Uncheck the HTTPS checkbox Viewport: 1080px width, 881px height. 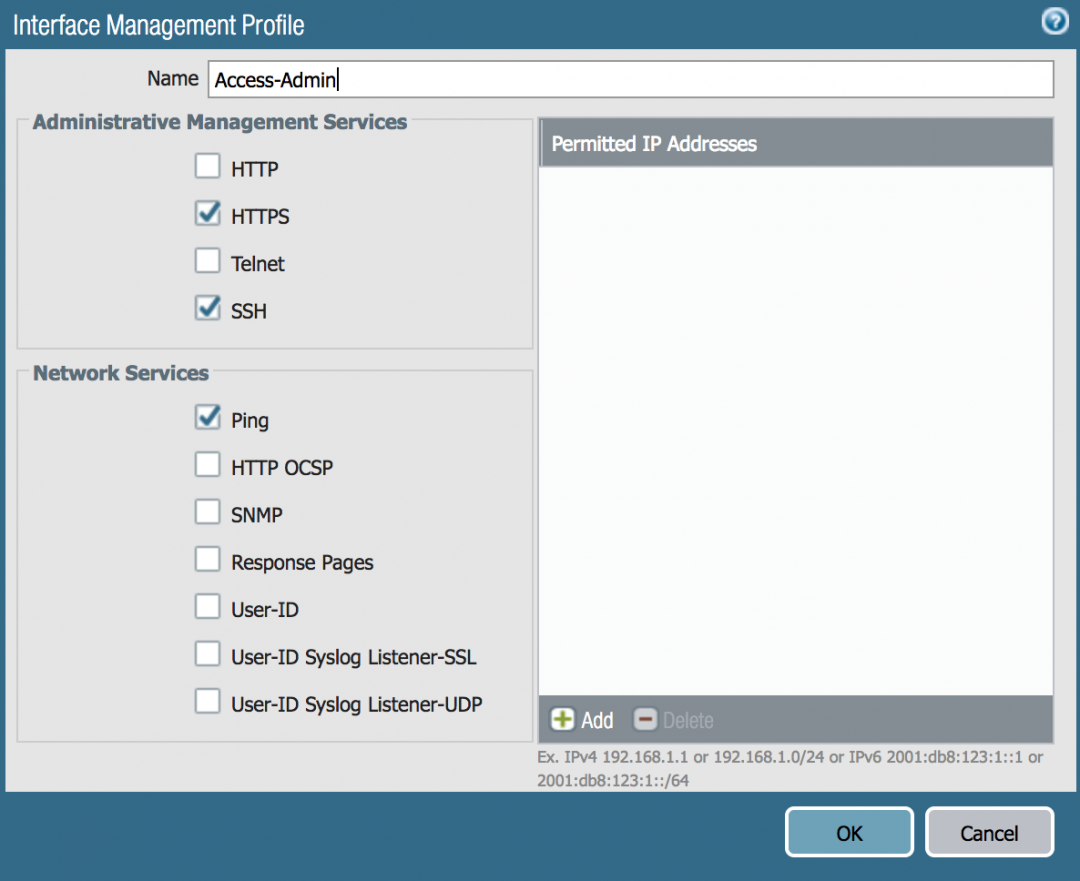point(208,214)
